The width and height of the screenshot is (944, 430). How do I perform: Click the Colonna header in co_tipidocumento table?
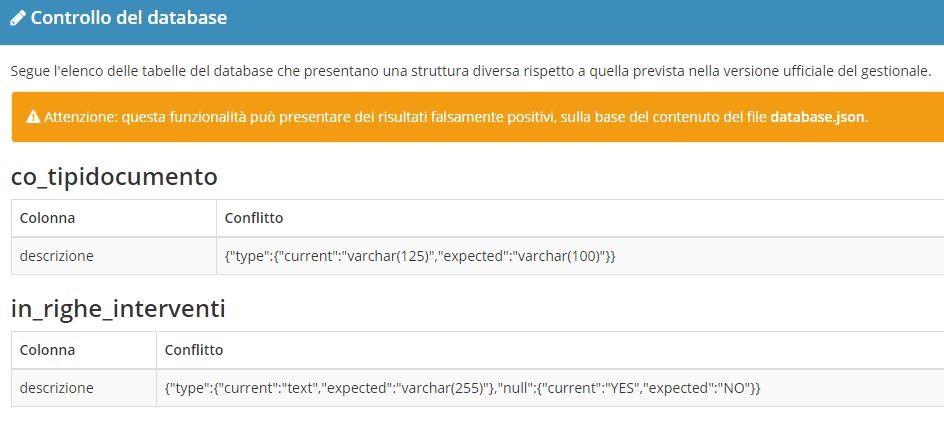[48, 218]
